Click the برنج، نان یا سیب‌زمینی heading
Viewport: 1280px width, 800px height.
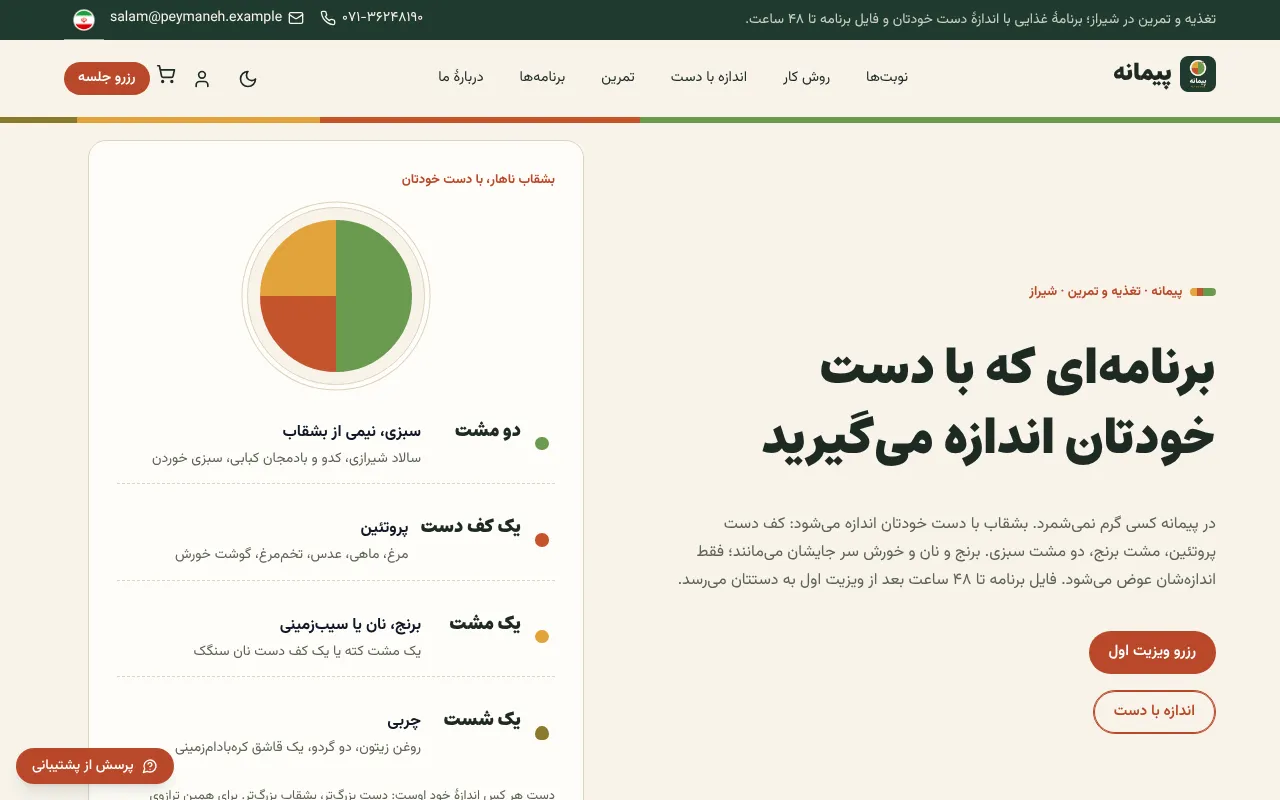tap(351, 625)
